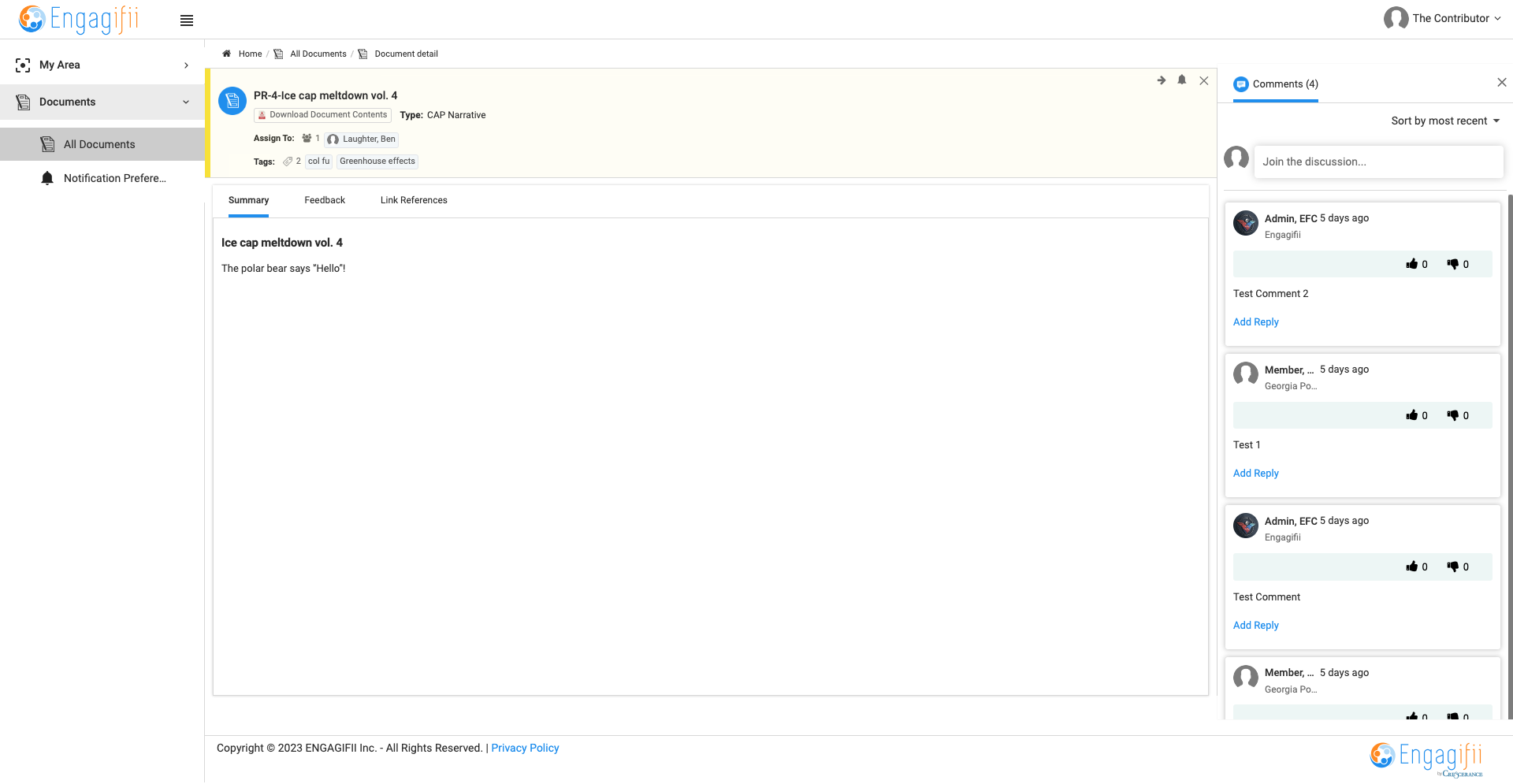Close the document detail panel
Viewport: 1513px width, 784px height.
click(x=1204, y=80)
